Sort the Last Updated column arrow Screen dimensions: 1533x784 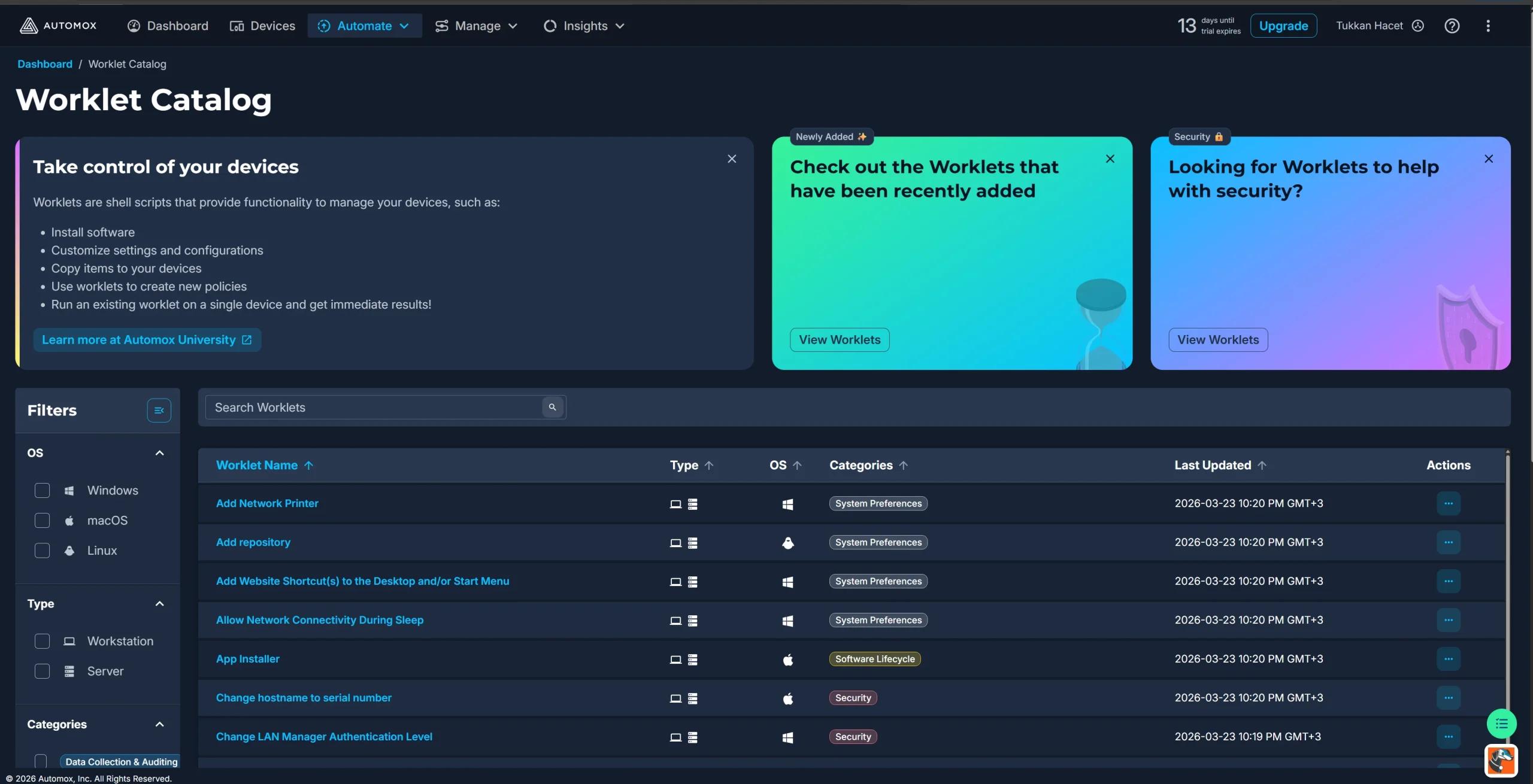pos(1262,465)
